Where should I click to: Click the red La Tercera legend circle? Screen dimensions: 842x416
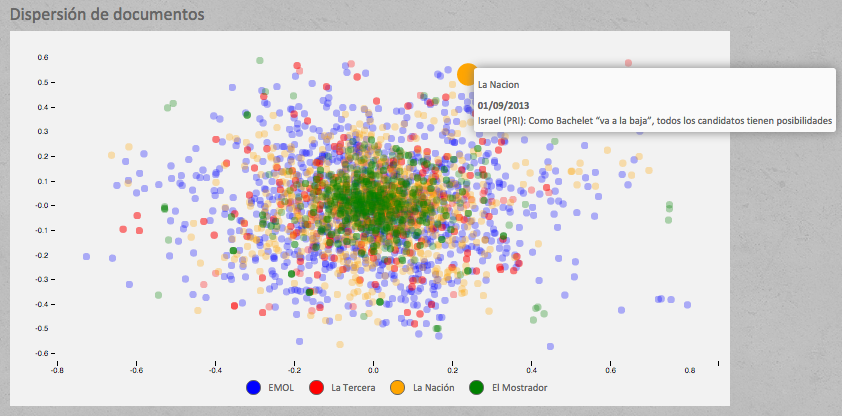point(317,388)
